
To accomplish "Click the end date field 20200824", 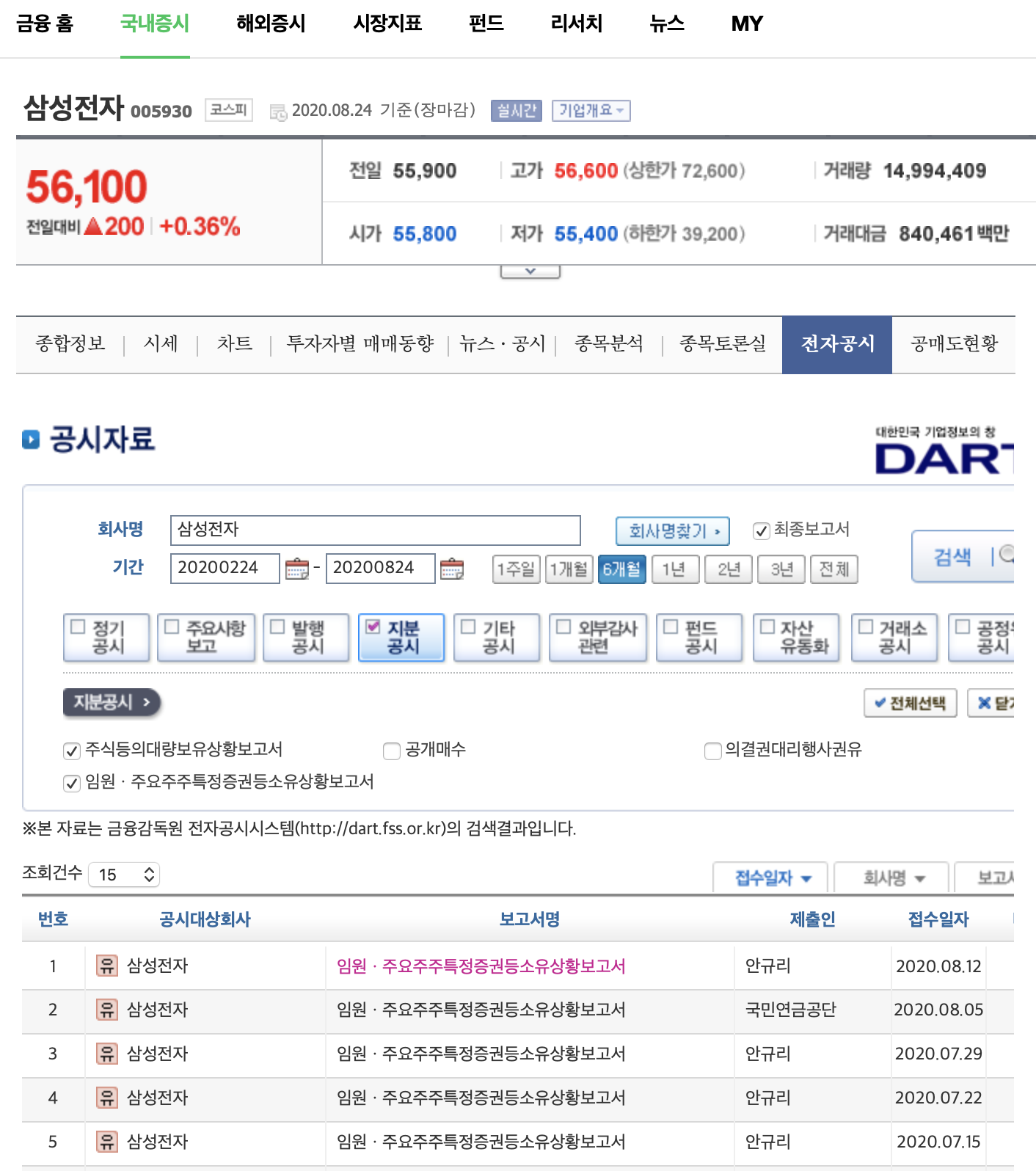I will tap(381, 569).
